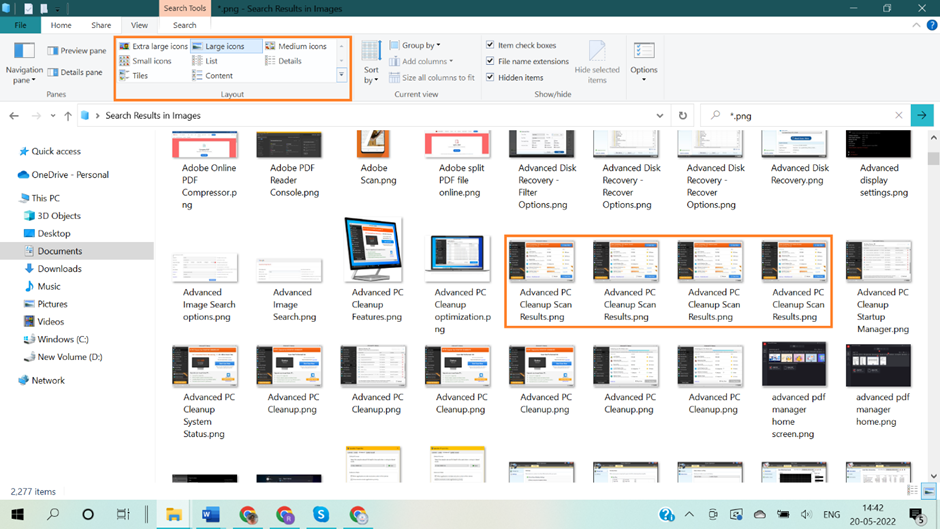Uncheck Item check boxes
The height and width of the screenshot is (529, 940).
(490, 45)
